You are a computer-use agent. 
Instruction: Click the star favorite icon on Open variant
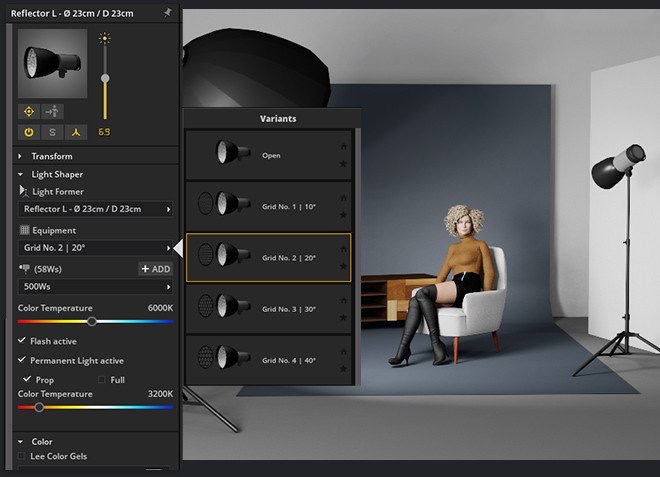tap(343, 163)
